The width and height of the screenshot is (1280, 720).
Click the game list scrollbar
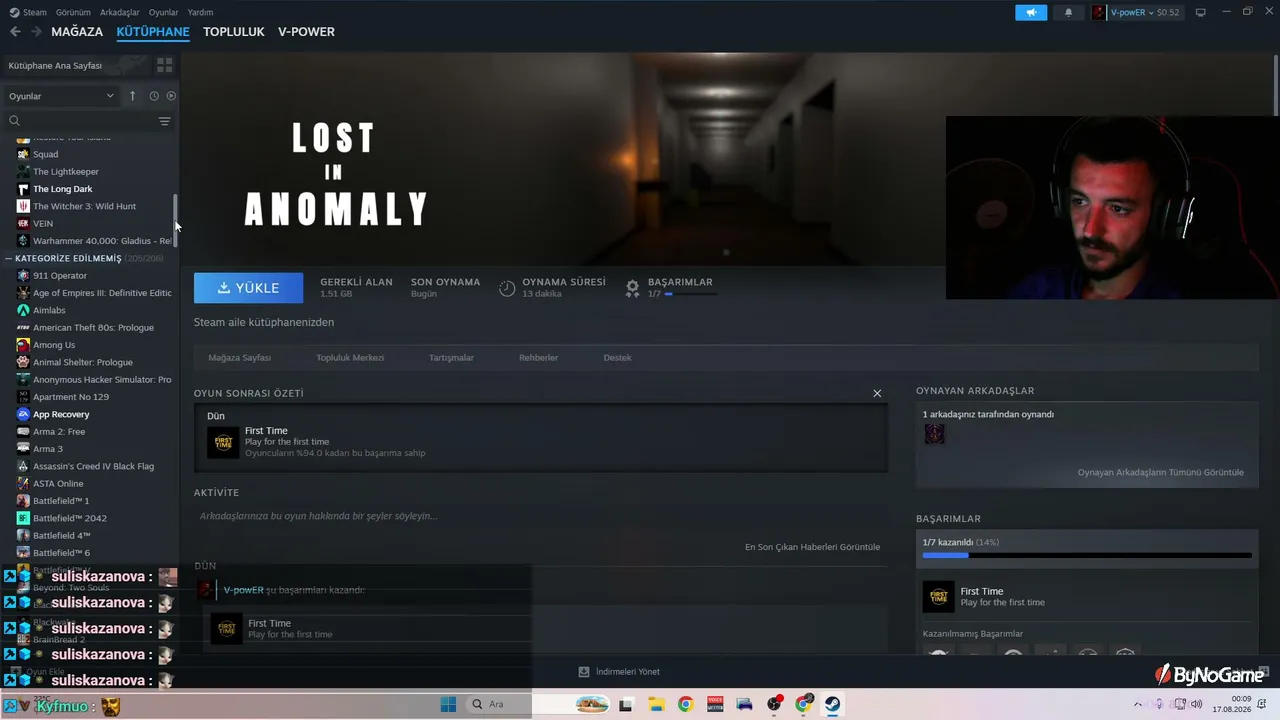[176, 219]
